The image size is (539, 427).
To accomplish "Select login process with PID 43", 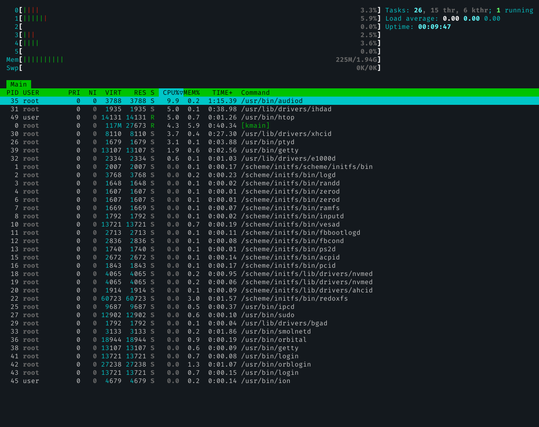I will [x=270, y=373].
